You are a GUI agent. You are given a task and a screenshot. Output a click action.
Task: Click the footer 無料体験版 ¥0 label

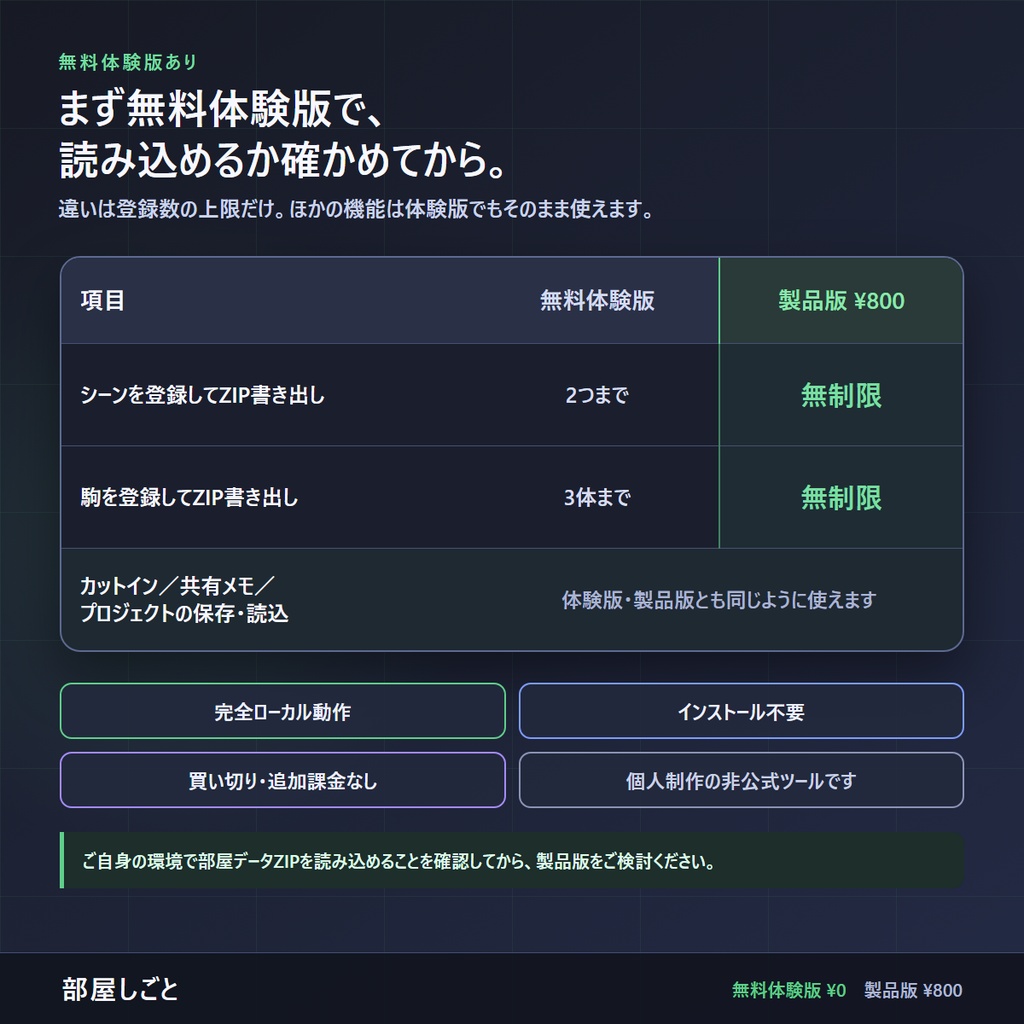point(789,990)
